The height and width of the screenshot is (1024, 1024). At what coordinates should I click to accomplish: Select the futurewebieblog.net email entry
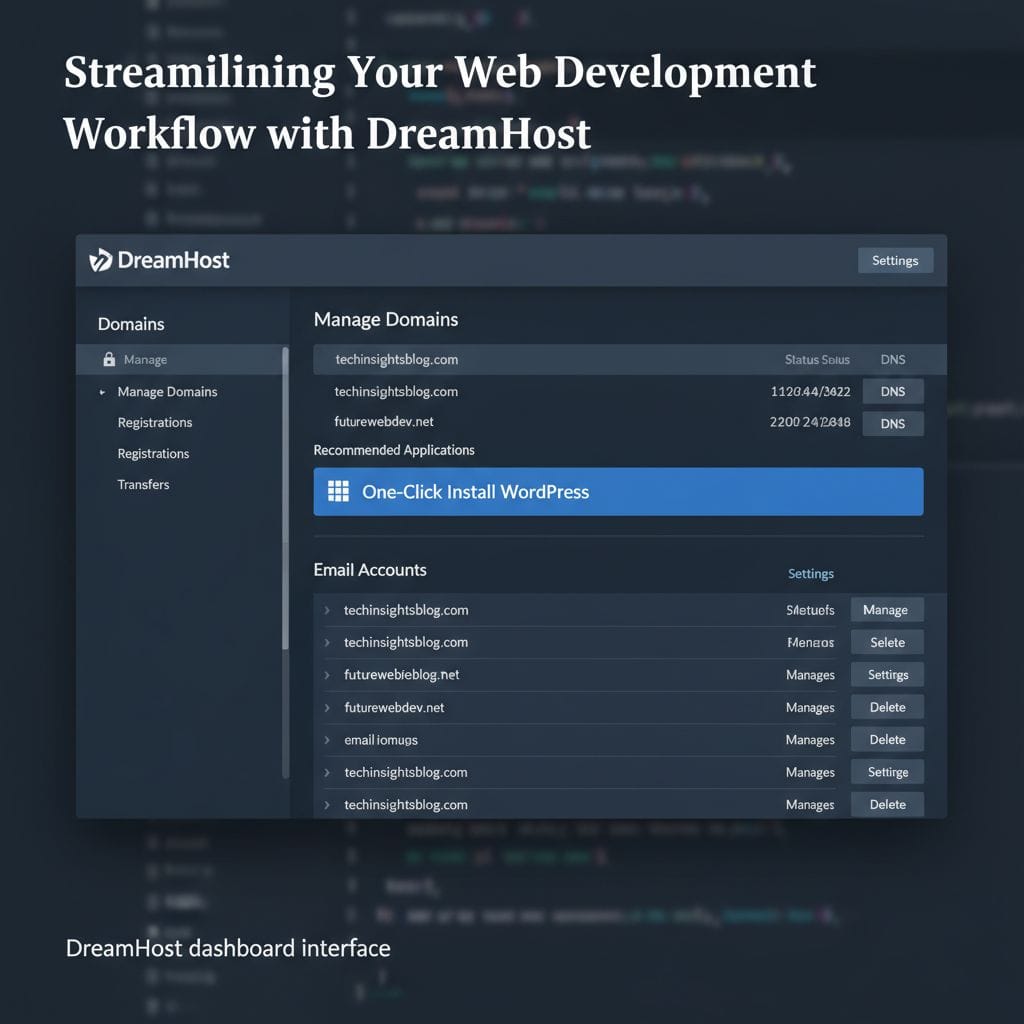pyautogui.click(x=402, y=675)
